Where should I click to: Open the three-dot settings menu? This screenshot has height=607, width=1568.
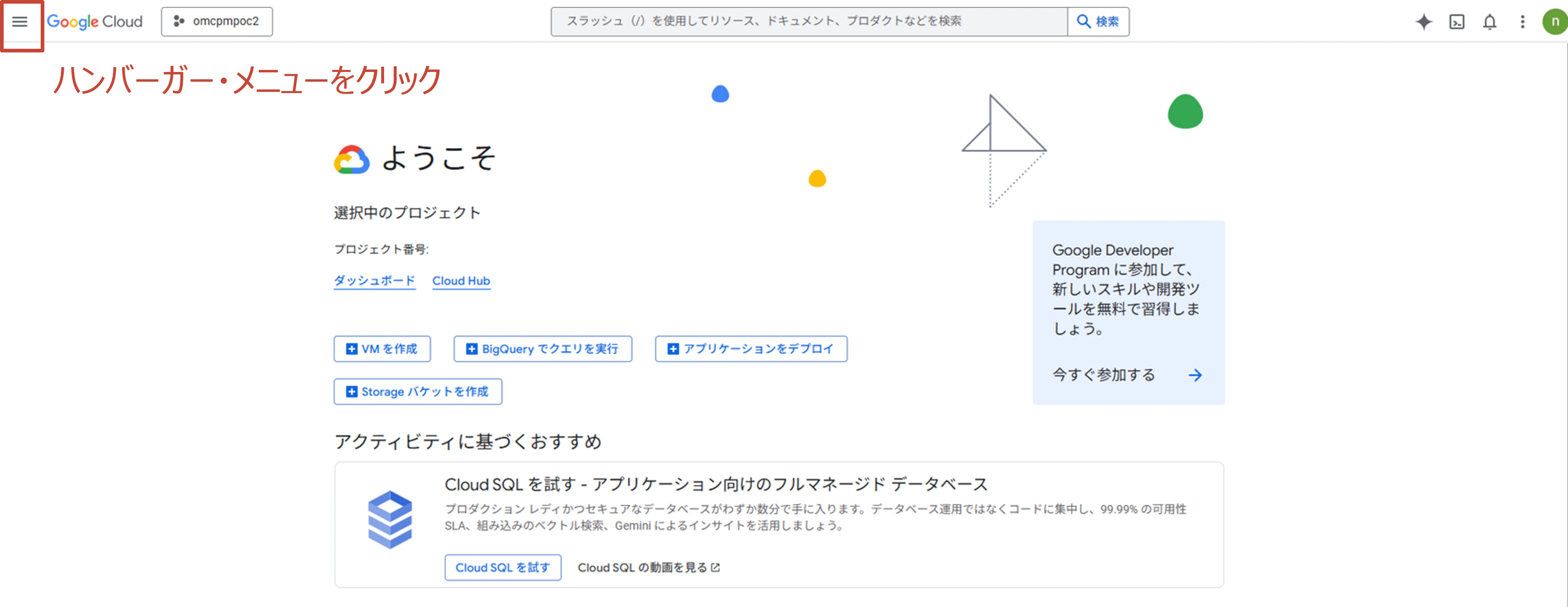(x=1522, y=22)
